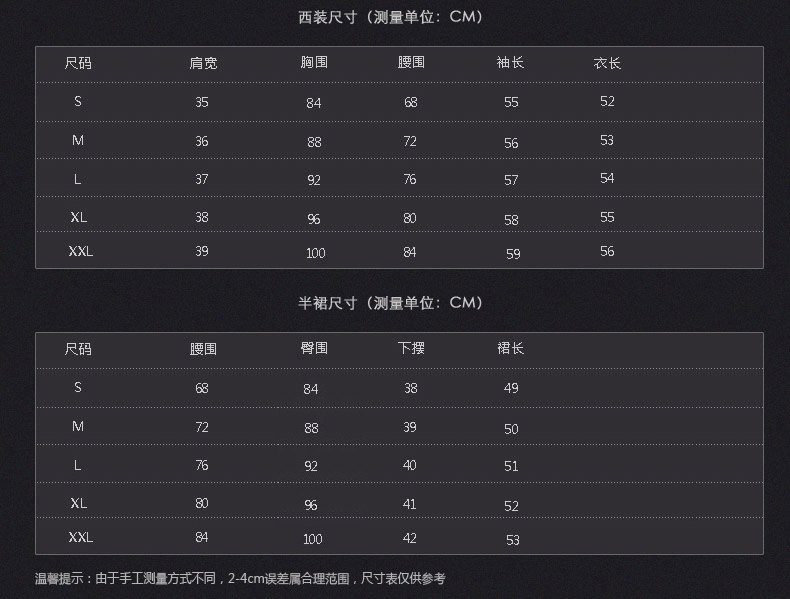Select the 胸围 column header
This screenshot has height=599, width=790.
click(314, 62)
